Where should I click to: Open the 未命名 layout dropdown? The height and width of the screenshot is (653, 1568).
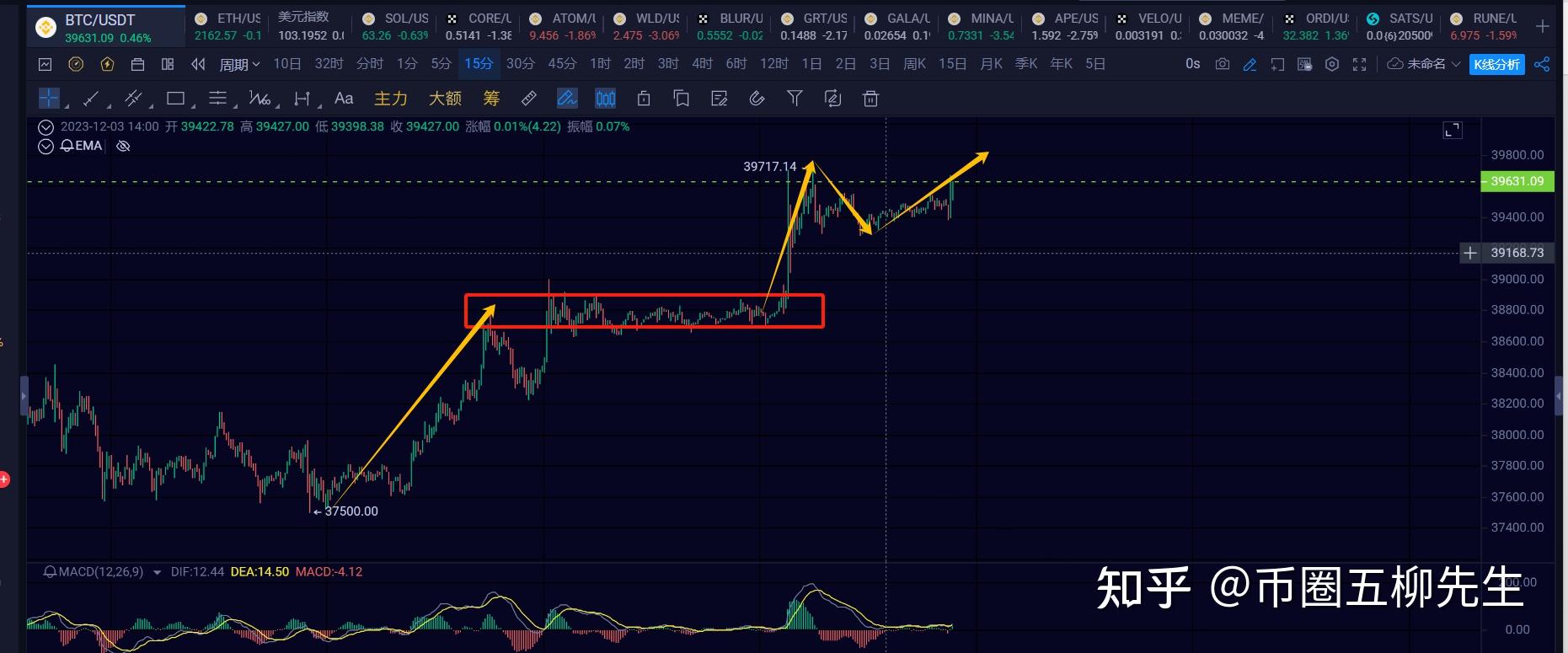(1424, 64)
